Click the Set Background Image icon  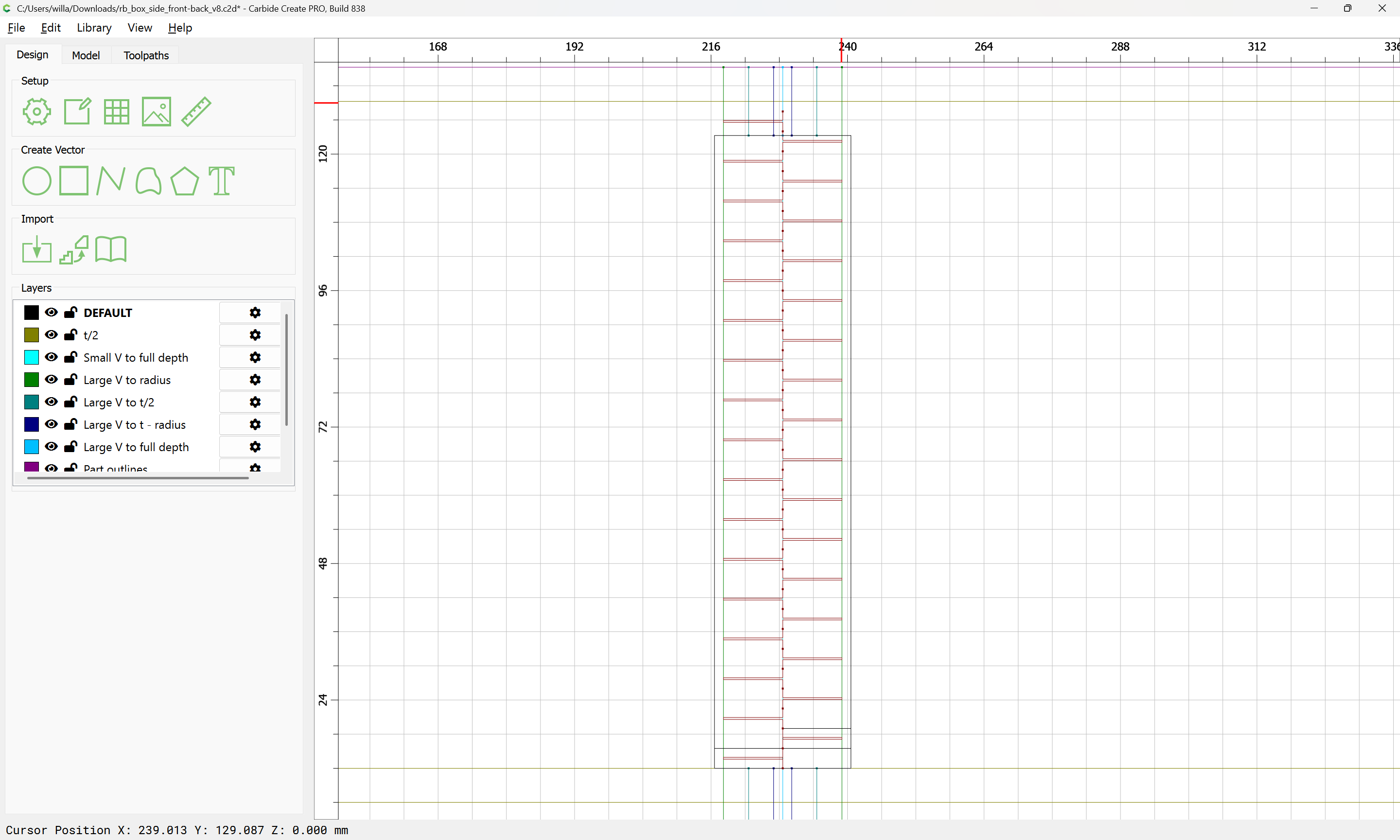(x=156, y=111)
